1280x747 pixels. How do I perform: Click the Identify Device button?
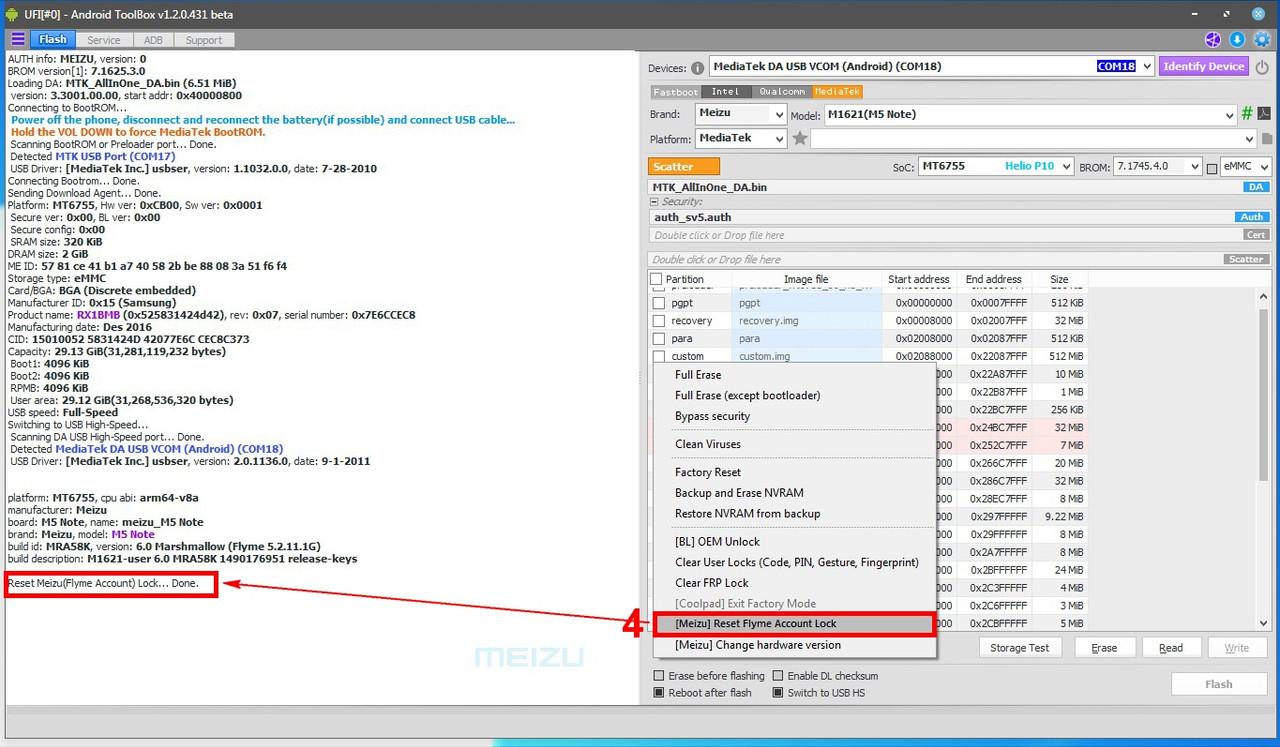click(x=1203, y=67)
